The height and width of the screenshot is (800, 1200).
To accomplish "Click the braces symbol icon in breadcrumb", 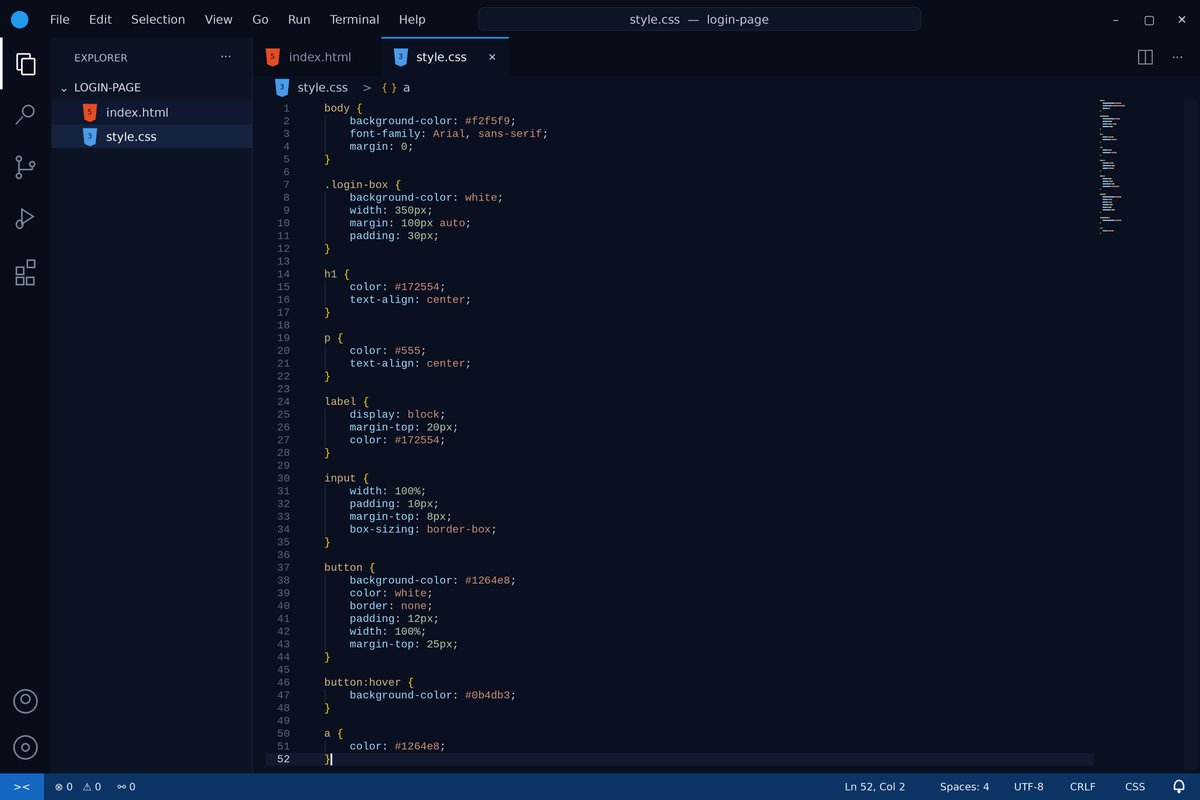I will coord(389,88).
